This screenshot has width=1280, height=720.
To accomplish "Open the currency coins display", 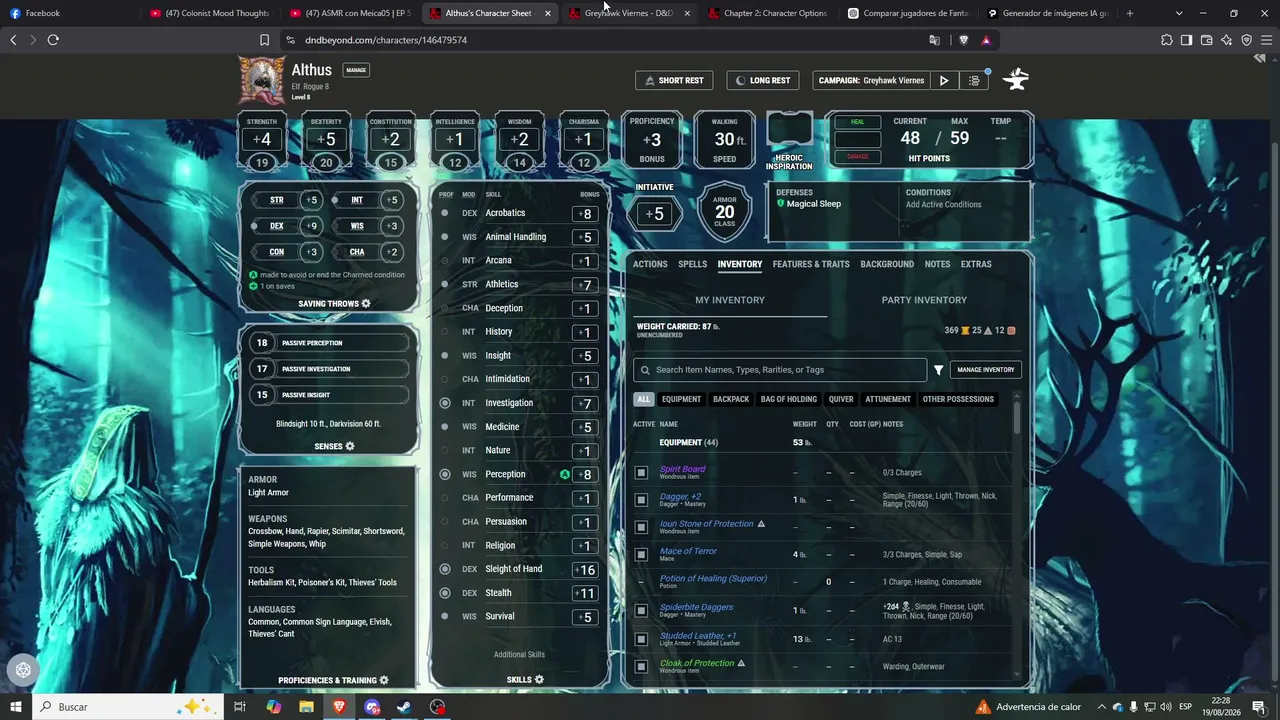I will click(980, 330).
